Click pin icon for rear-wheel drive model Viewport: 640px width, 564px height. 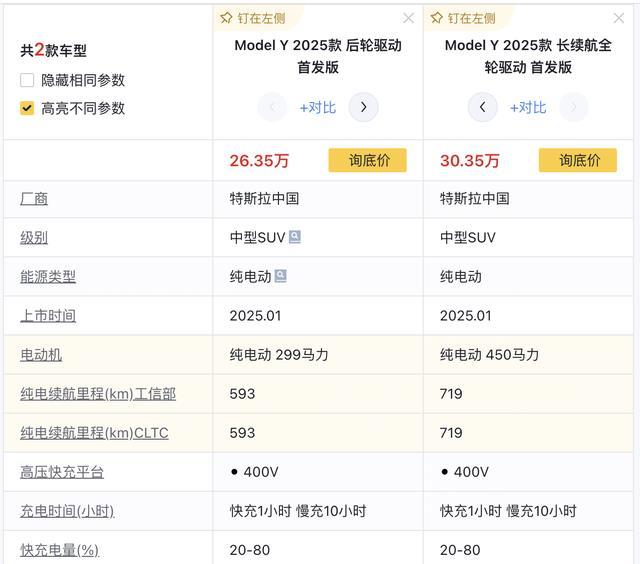[x=226, y=18]
